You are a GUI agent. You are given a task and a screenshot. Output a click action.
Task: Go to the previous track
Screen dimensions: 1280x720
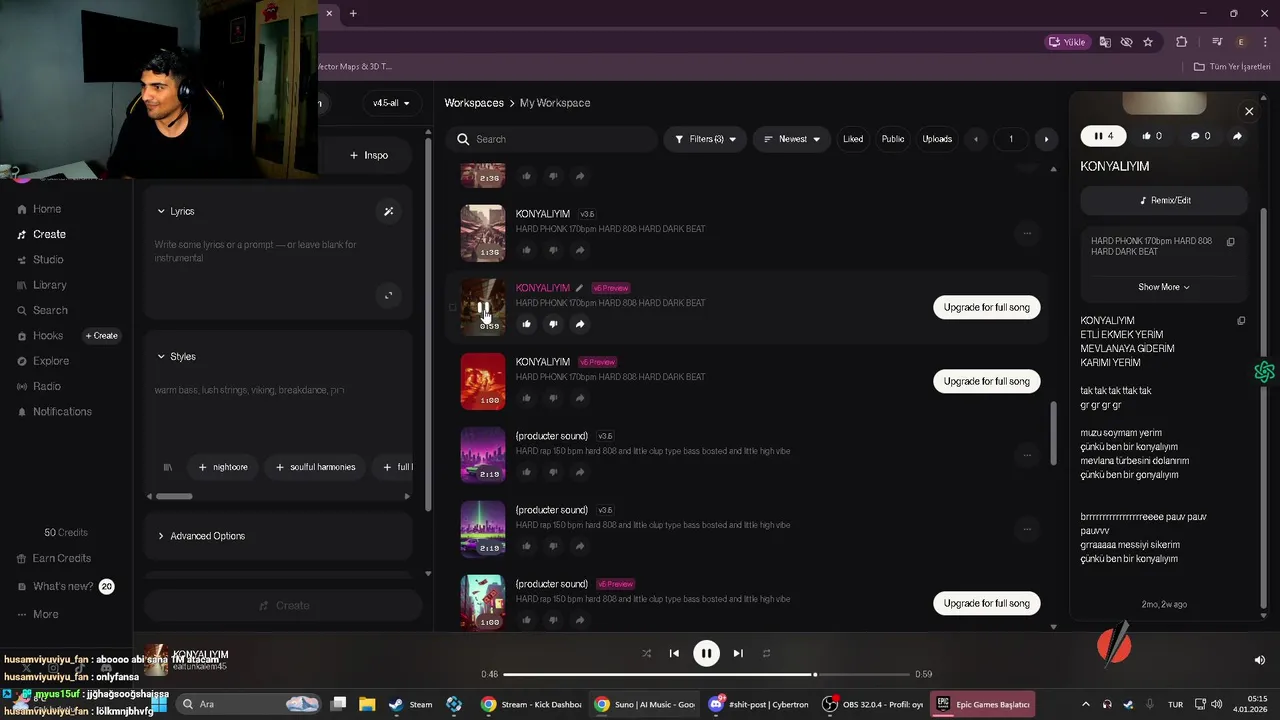tap(674, 653)
